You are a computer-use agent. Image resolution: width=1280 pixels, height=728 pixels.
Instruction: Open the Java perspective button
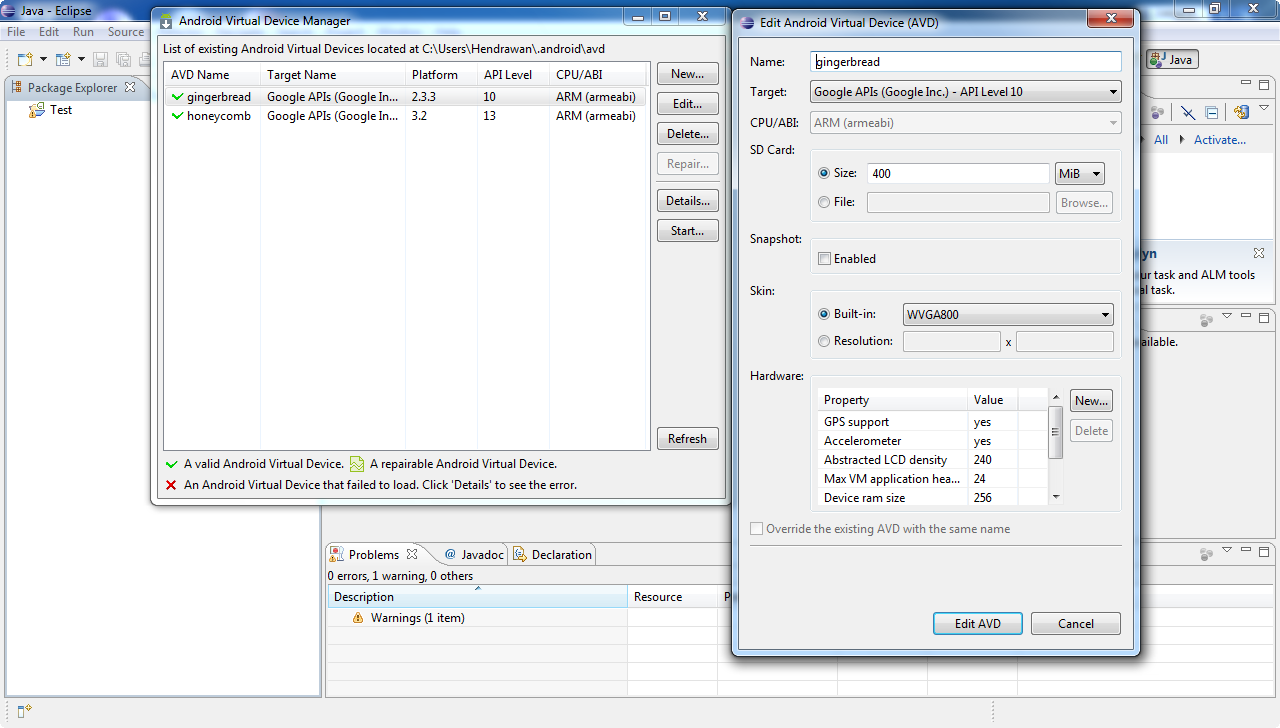click(1172, 60)
